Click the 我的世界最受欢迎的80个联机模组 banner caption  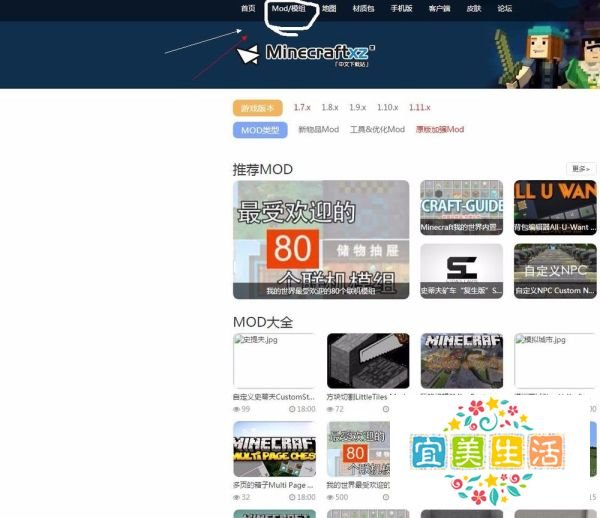(x=321, y=291)
